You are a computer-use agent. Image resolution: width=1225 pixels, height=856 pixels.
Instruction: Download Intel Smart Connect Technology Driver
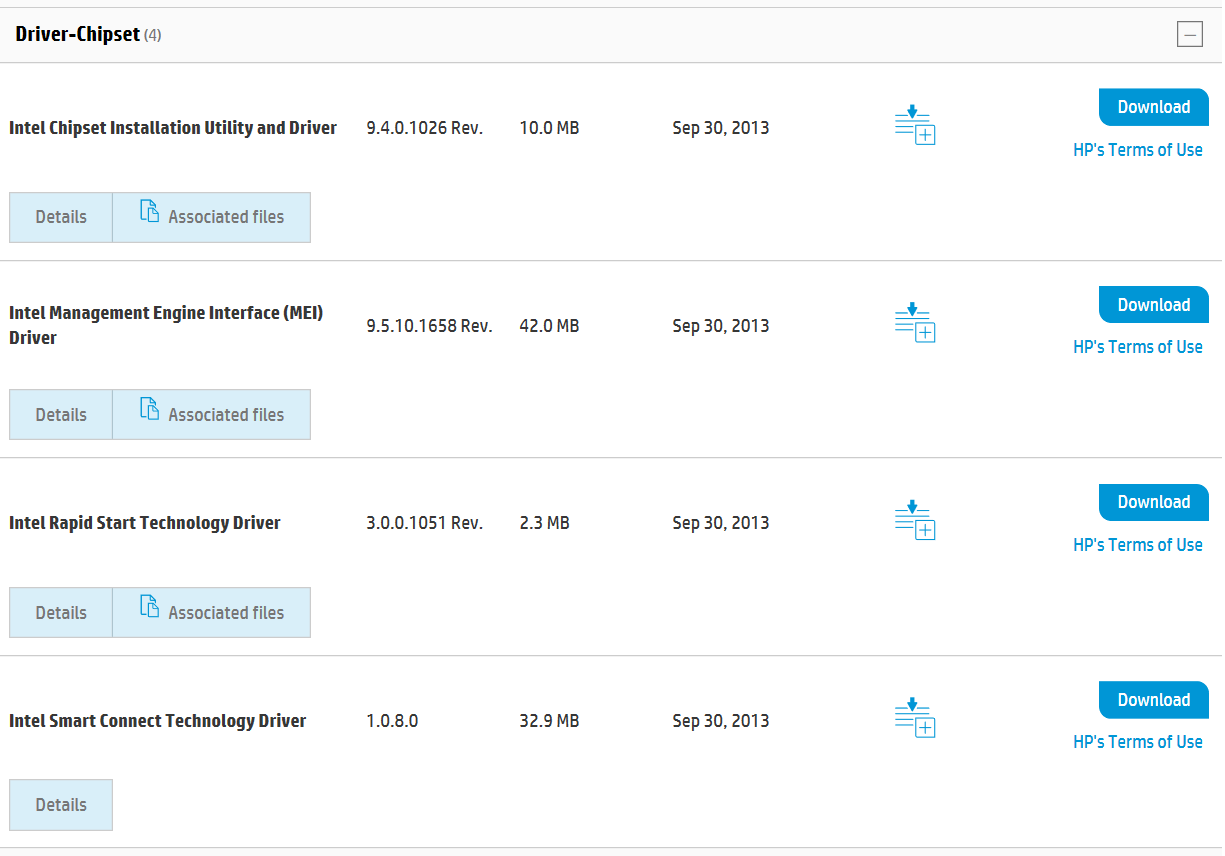[x=1153, y=700]
